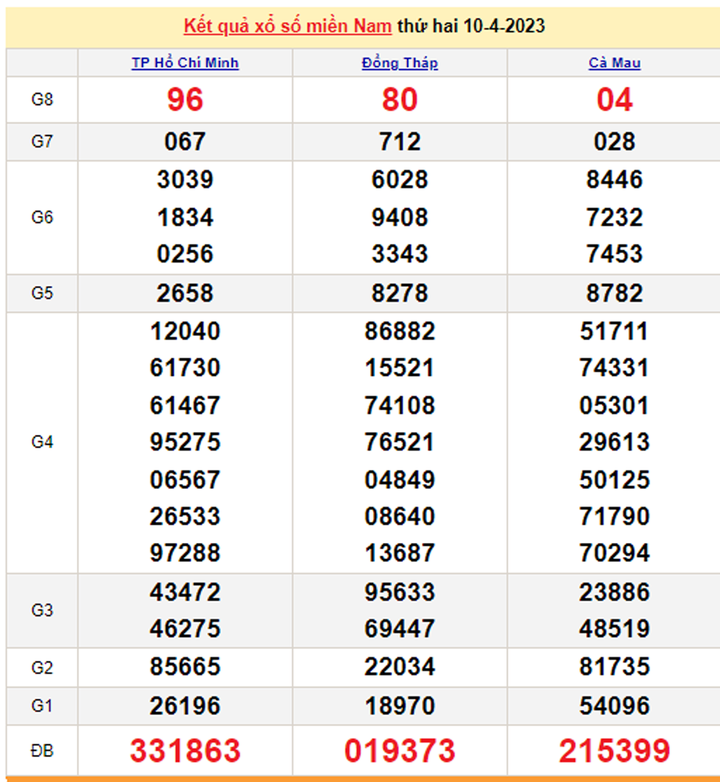Click the red G8 number 96

coord(185,100)
